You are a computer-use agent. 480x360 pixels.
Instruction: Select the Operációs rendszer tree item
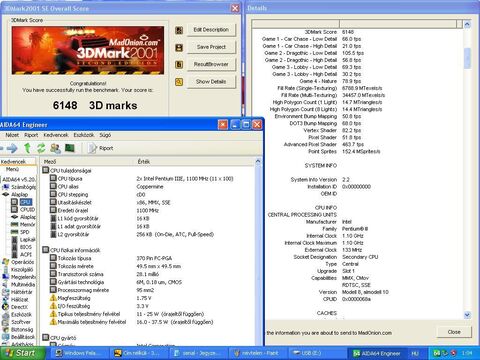pyautogui.click(x=19, y=262)
